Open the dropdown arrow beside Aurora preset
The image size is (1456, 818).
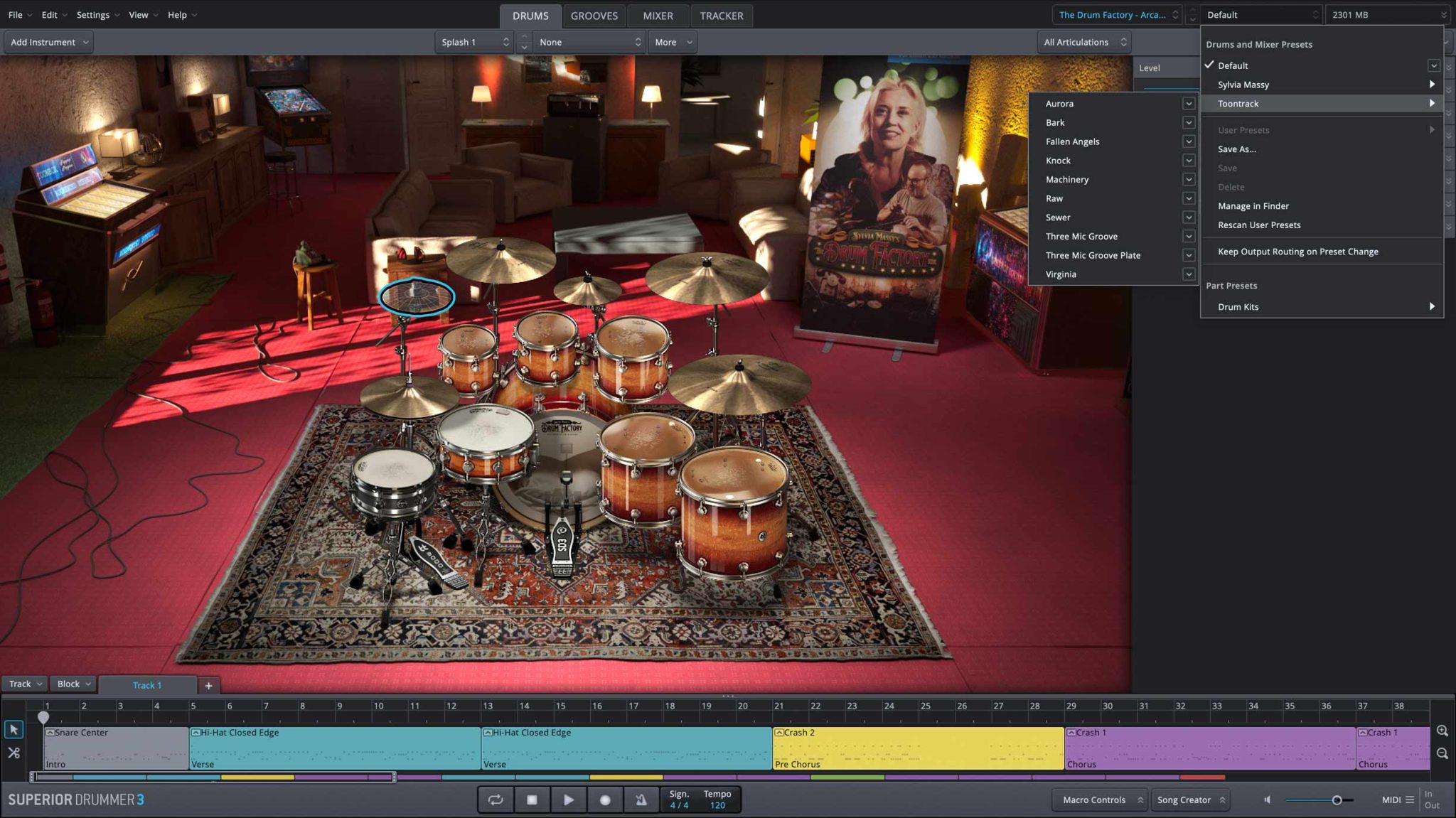pos(1188,104)
